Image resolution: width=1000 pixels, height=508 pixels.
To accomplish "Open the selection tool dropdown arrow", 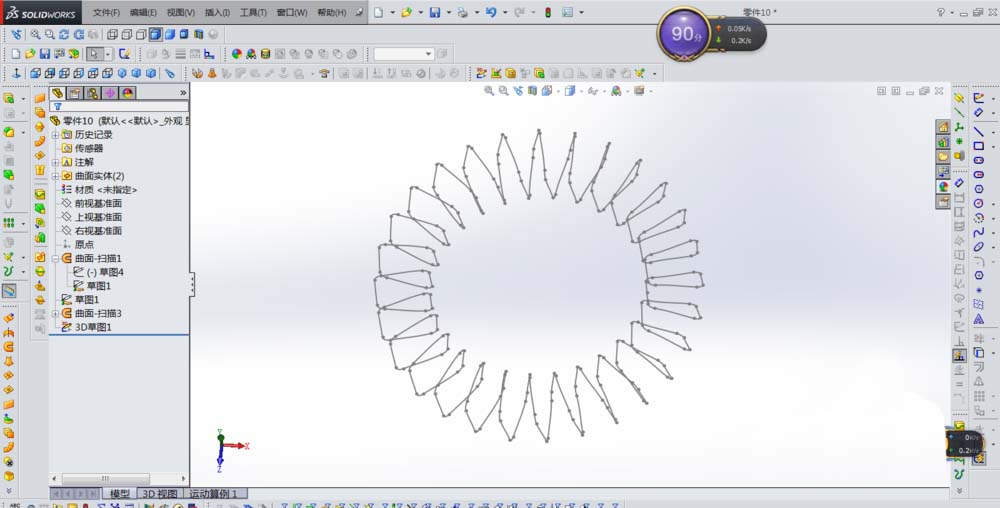I will [108, 54].
